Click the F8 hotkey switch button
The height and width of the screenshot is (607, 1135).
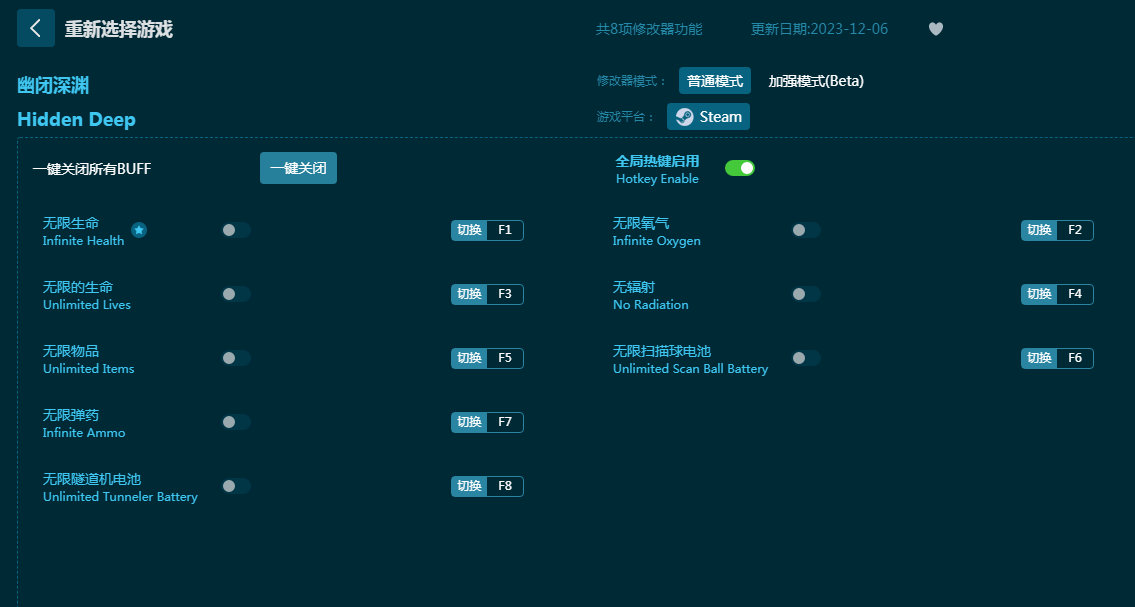(487, 485)
